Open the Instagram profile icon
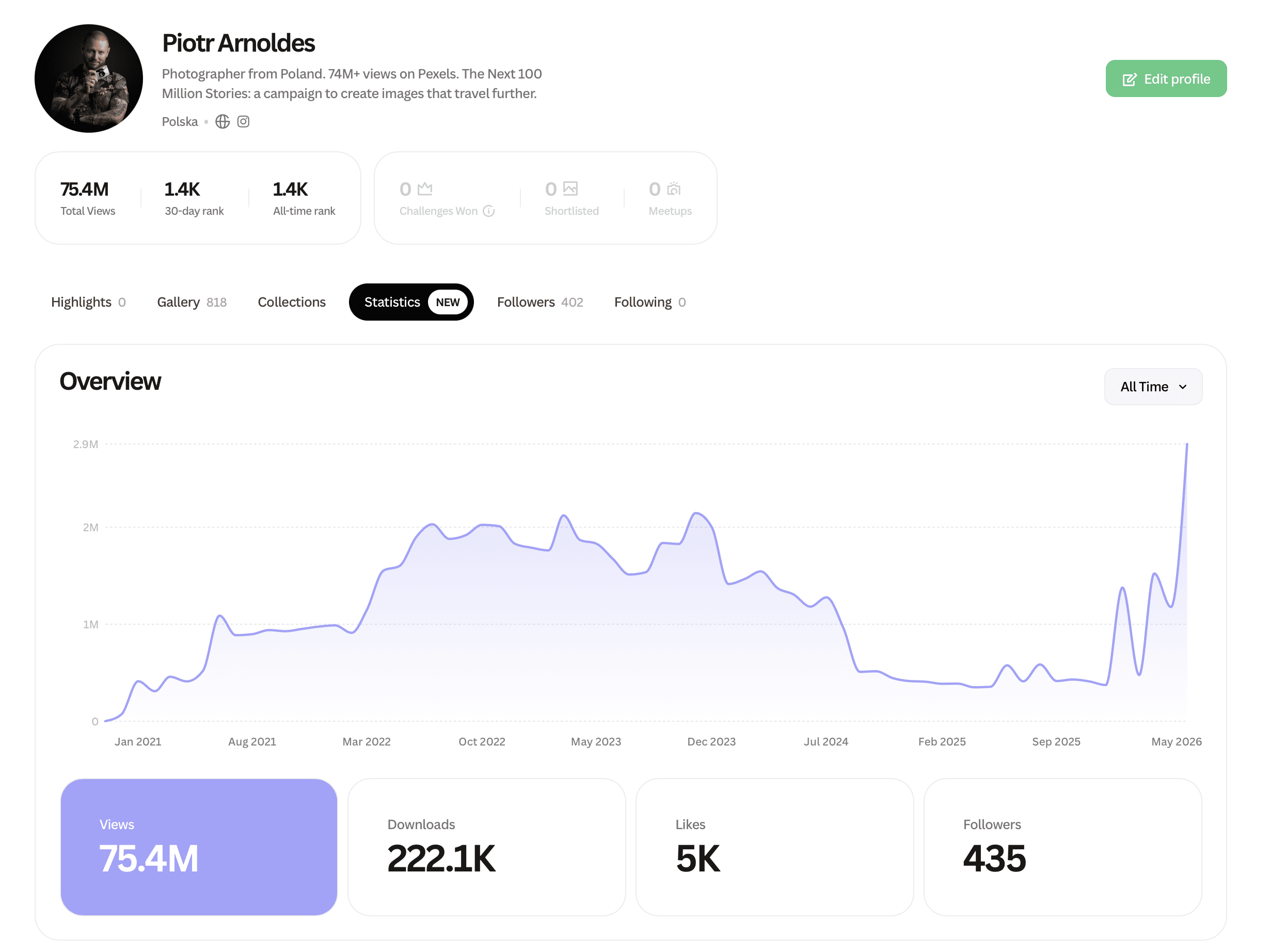 point(244,122)
